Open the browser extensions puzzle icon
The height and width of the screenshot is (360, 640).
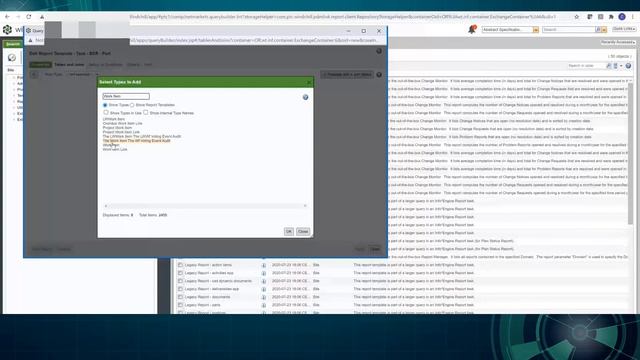click(x=611, y=17)
